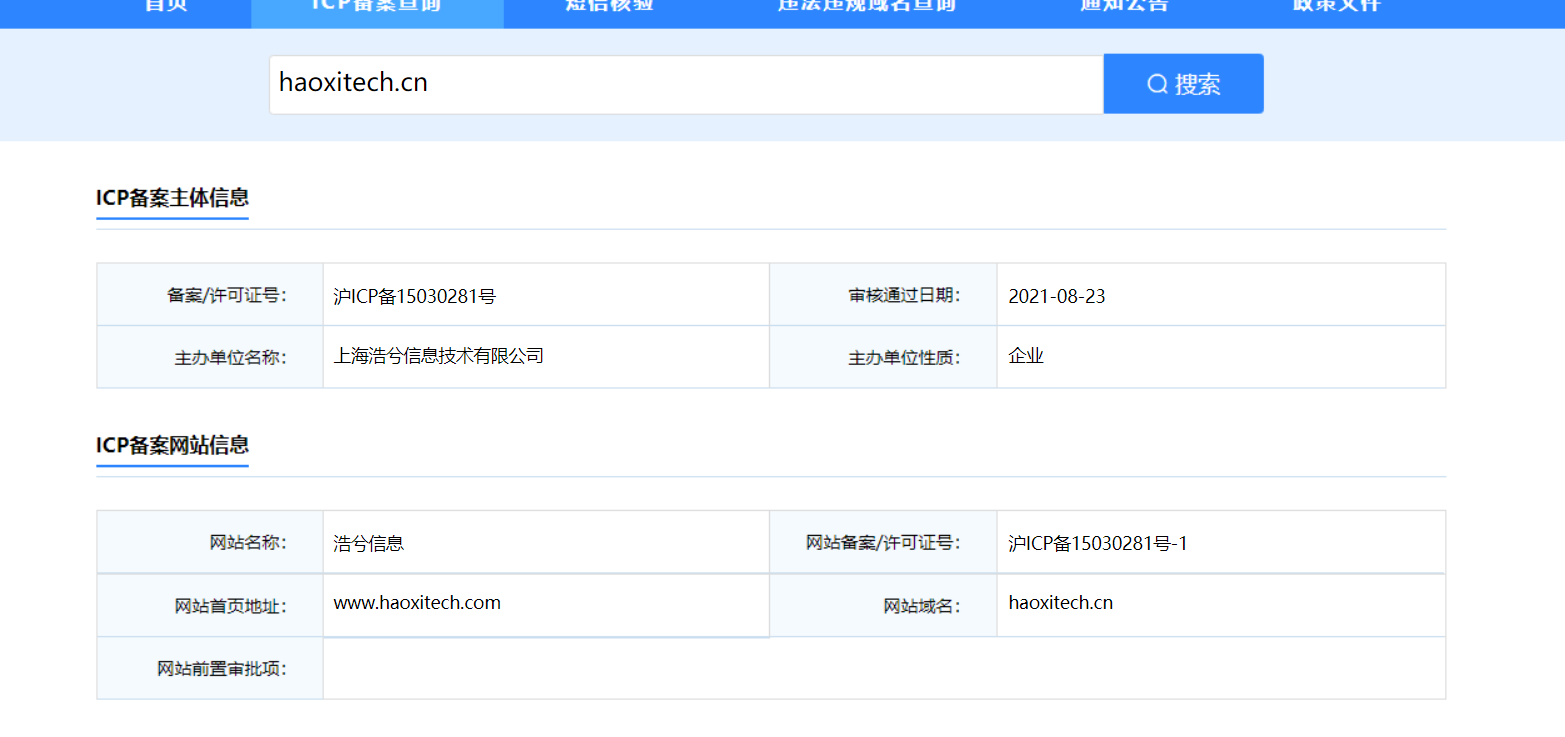The image size is (1565, 737).
Task: Click the 搜索 search button
Action: (1184, 84)
